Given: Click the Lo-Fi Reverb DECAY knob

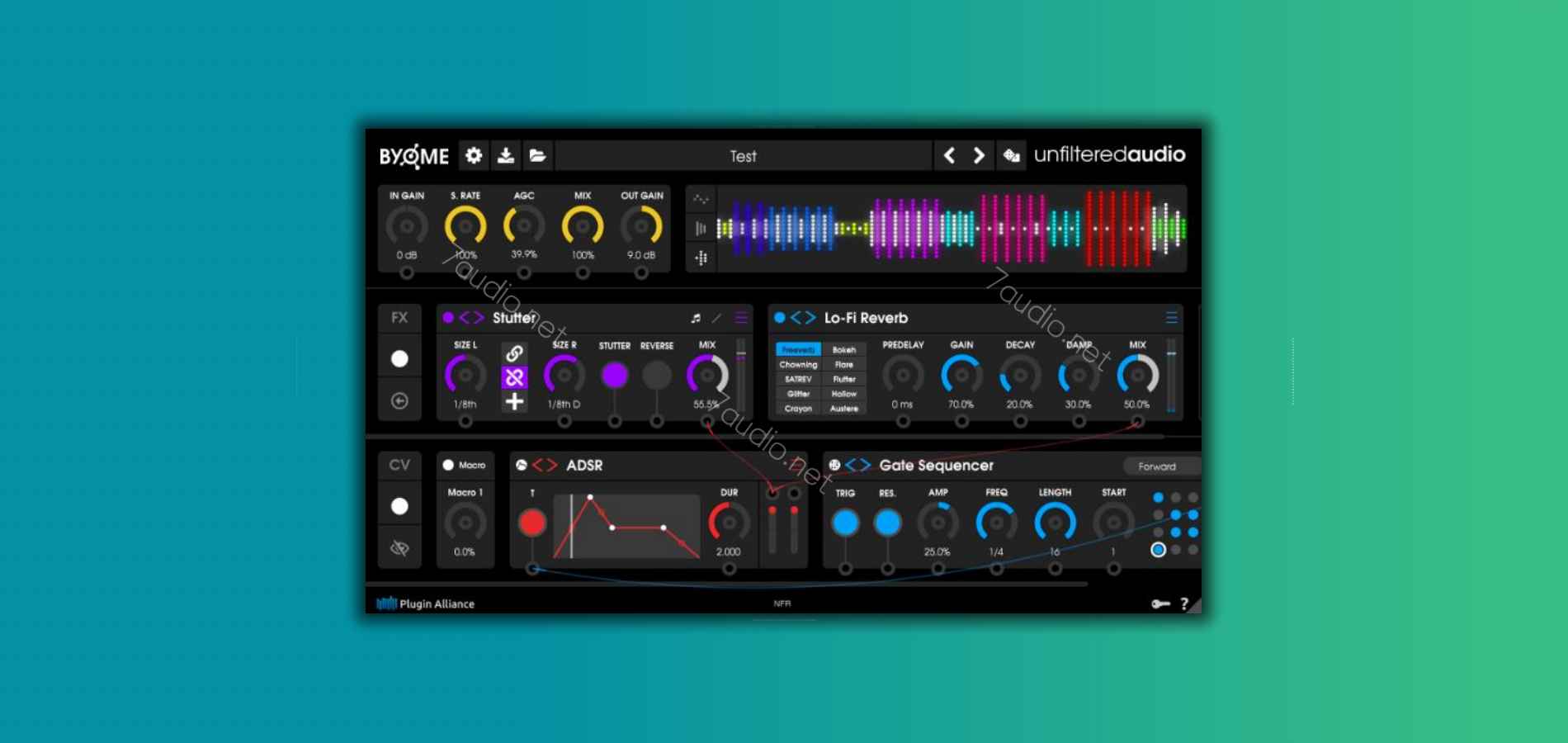Looking at the screenshot, I should (1020, 376).
